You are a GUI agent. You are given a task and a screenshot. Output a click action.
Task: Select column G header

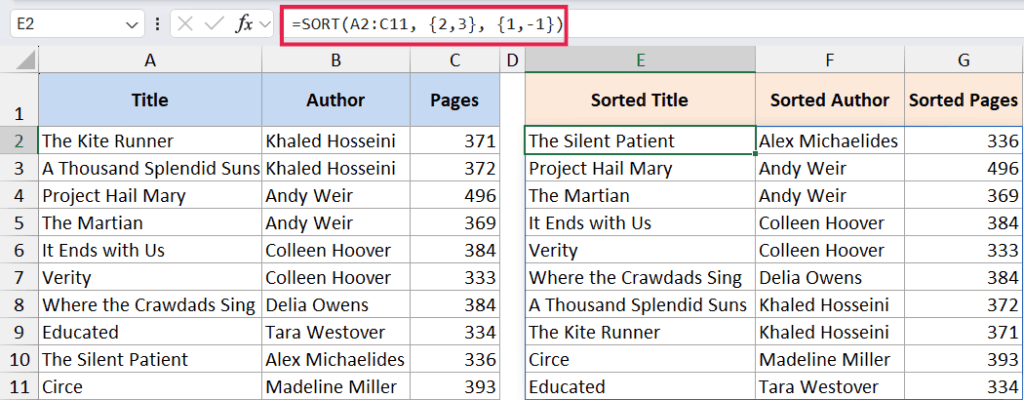point(964,60)
